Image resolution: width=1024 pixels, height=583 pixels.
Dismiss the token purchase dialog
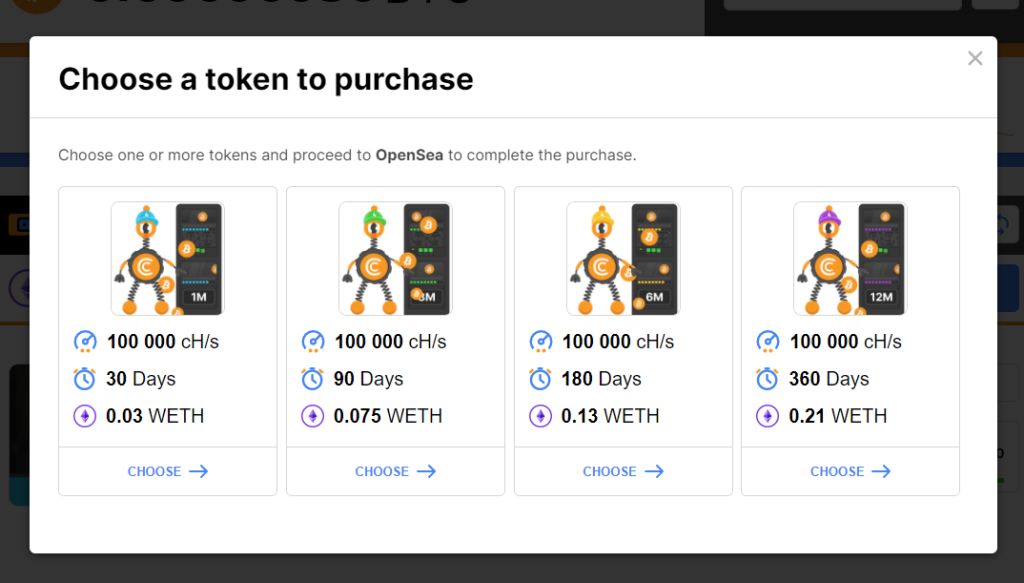(x=975, y=58)
